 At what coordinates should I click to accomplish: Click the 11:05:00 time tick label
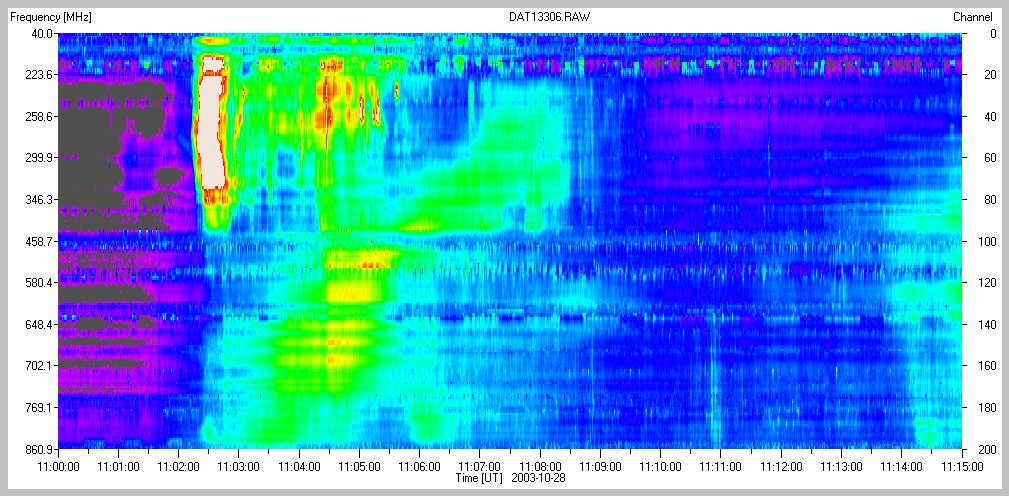click(359, 466)
